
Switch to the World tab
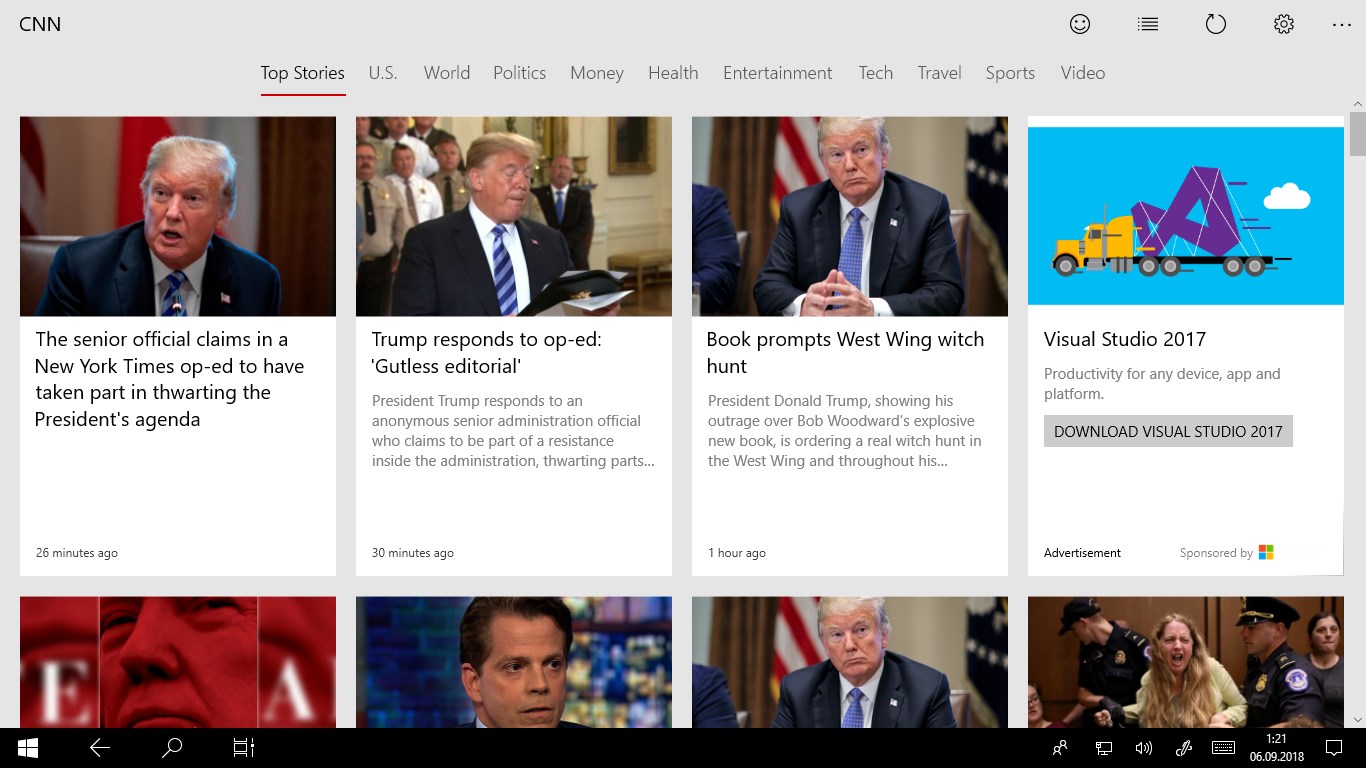447,73
